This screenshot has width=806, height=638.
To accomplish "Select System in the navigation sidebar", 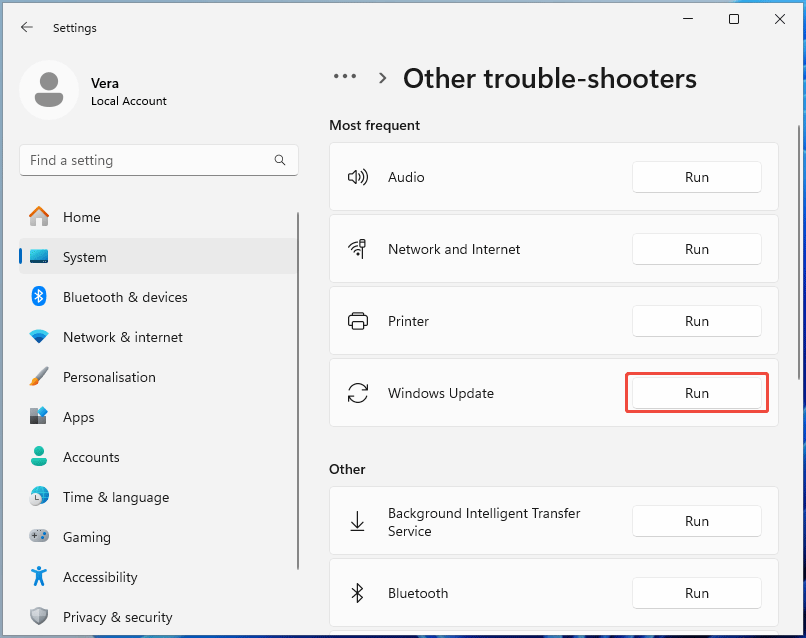I will 85,257.
